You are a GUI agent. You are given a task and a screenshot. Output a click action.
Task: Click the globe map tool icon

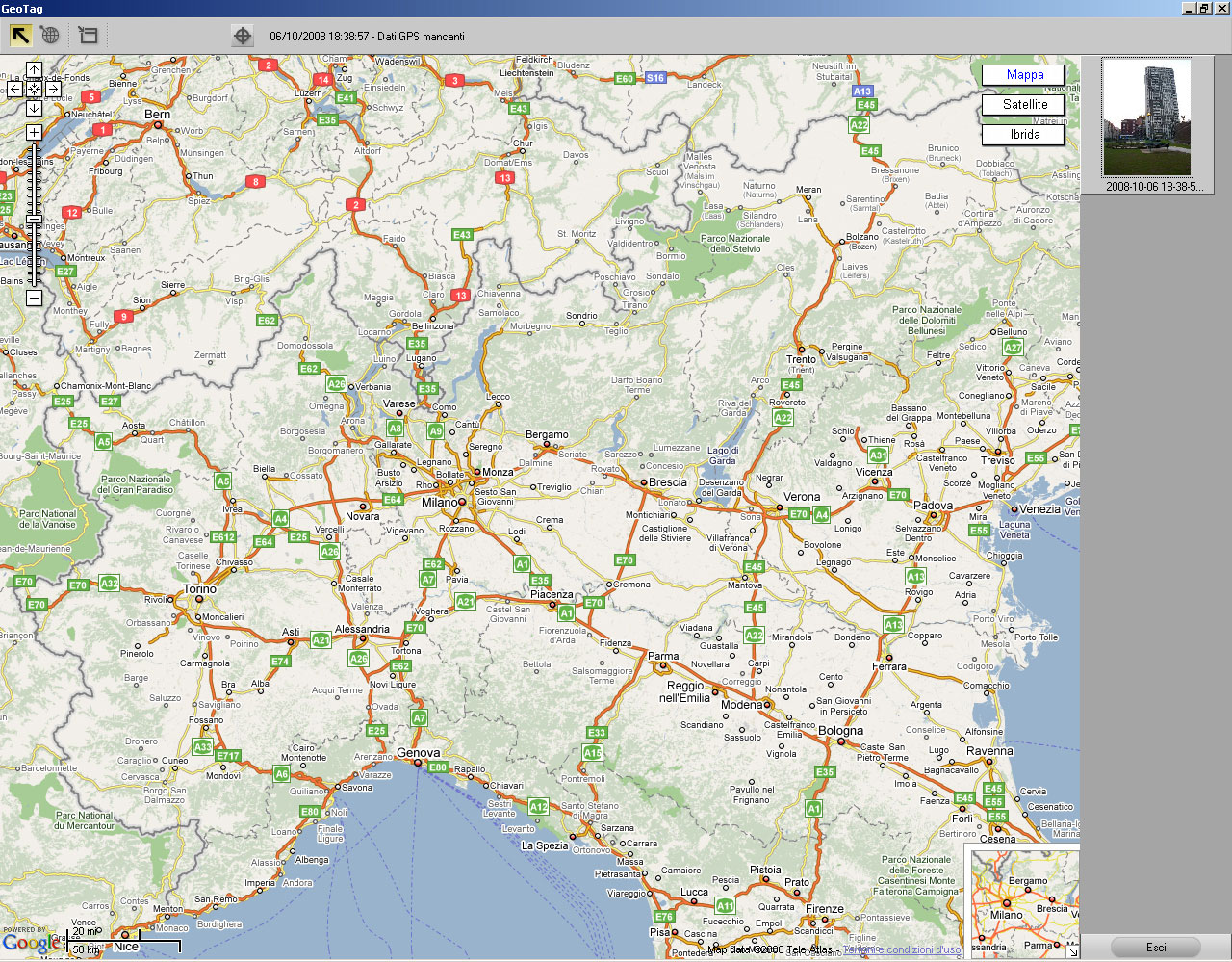[50, 36]
